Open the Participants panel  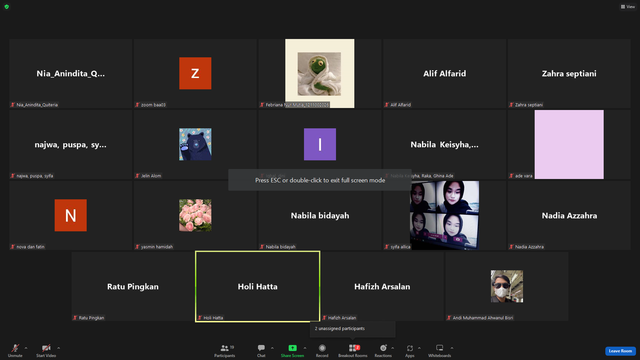[224, 350]
